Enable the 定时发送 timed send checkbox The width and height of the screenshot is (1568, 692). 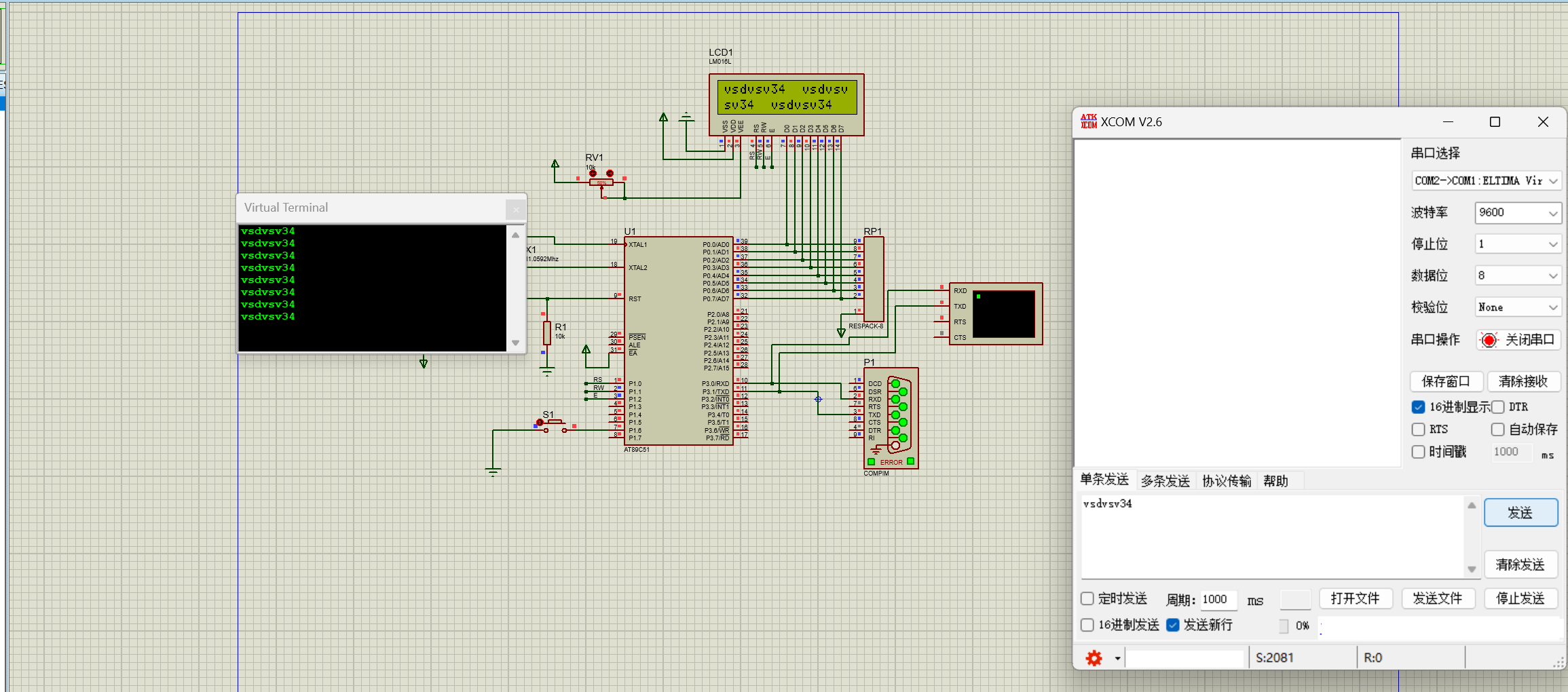pos(1087,598)
